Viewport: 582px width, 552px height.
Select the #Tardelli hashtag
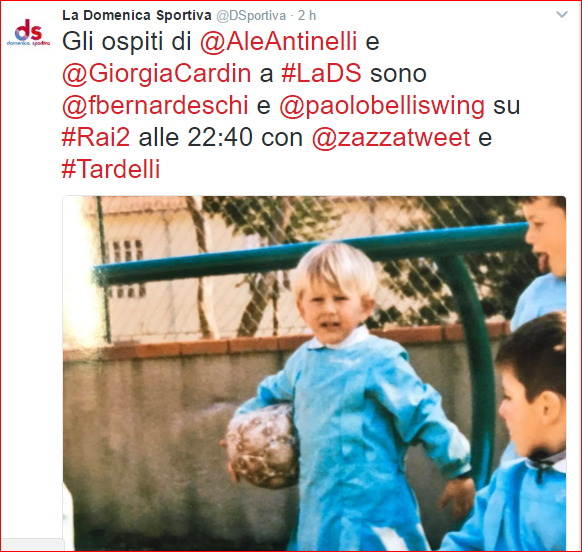[x=111, y=169]
